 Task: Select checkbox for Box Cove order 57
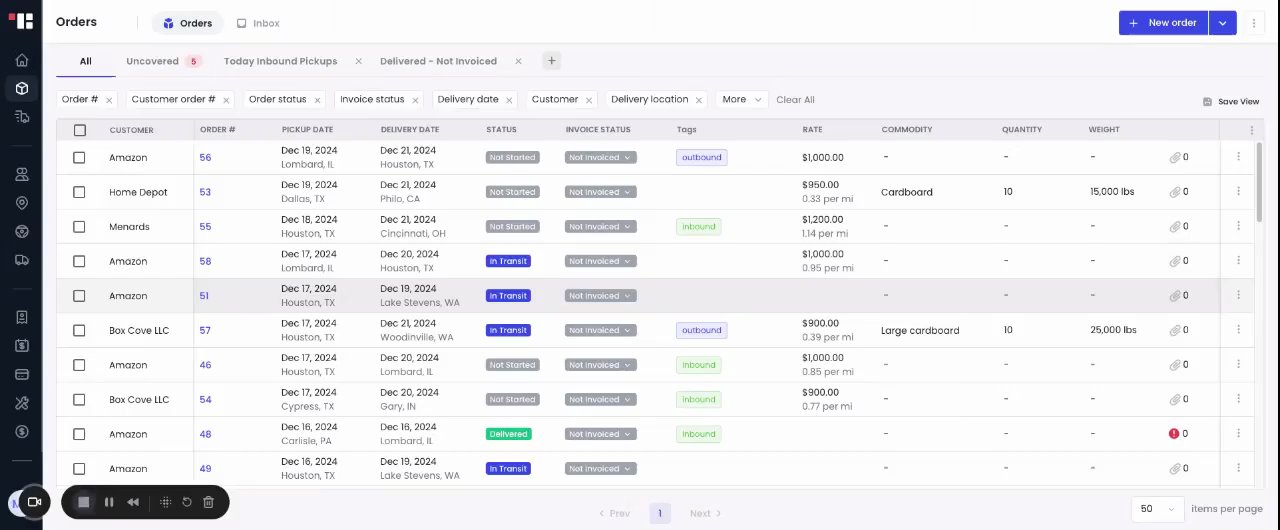coord(79,330)
